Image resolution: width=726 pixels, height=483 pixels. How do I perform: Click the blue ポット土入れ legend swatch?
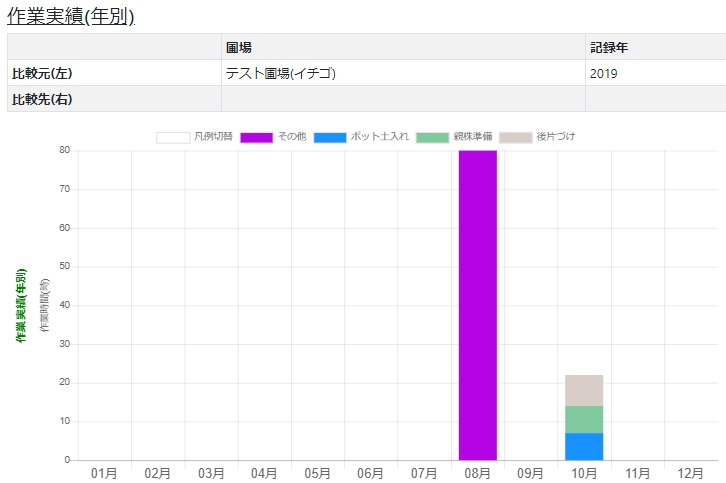[x=330, y=137]
